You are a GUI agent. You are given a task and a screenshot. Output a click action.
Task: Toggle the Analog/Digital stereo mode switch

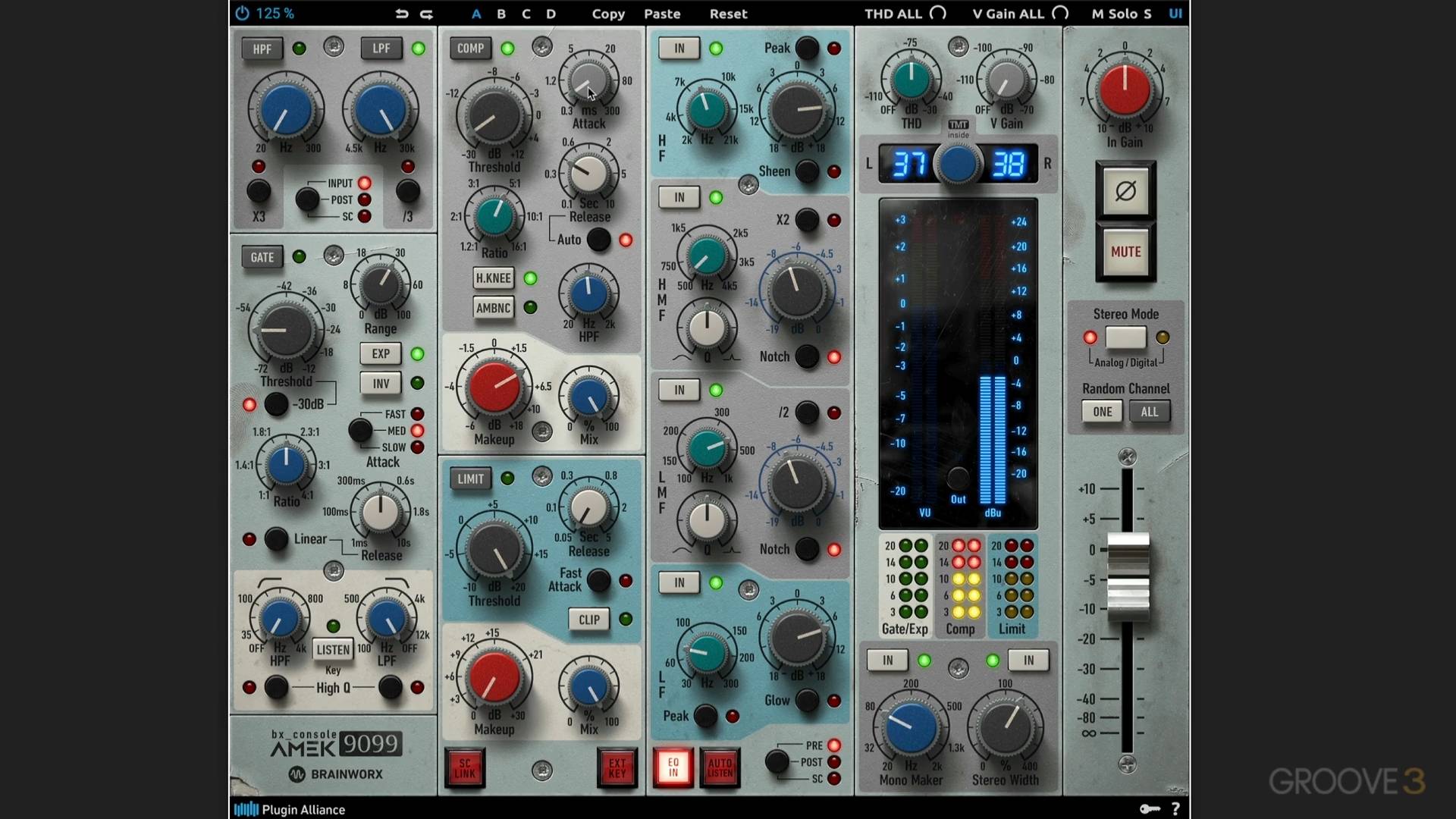[1125, 337]
